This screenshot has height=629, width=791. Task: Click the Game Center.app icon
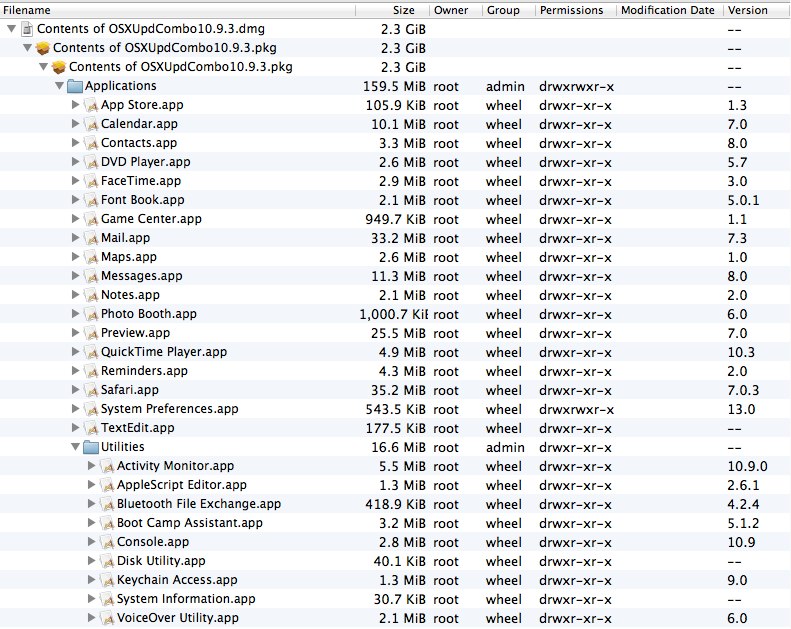pyautogui.click(x=91, y=219)
